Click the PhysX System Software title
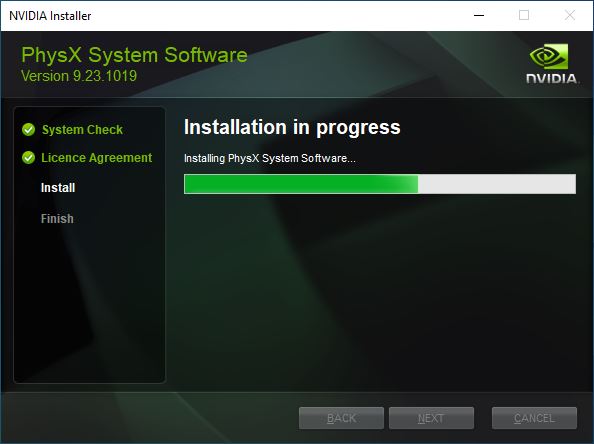The height and width of the screenshot is (444, 594). point(134,55)
